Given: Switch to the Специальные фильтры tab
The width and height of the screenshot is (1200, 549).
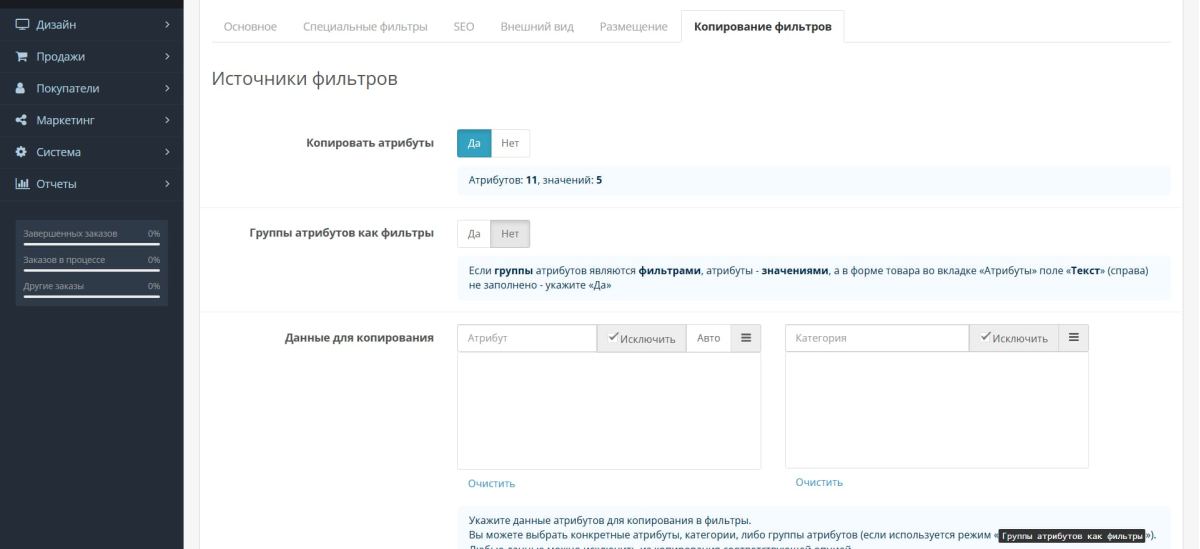Looking at the screenshot, I should click(365, 26).
